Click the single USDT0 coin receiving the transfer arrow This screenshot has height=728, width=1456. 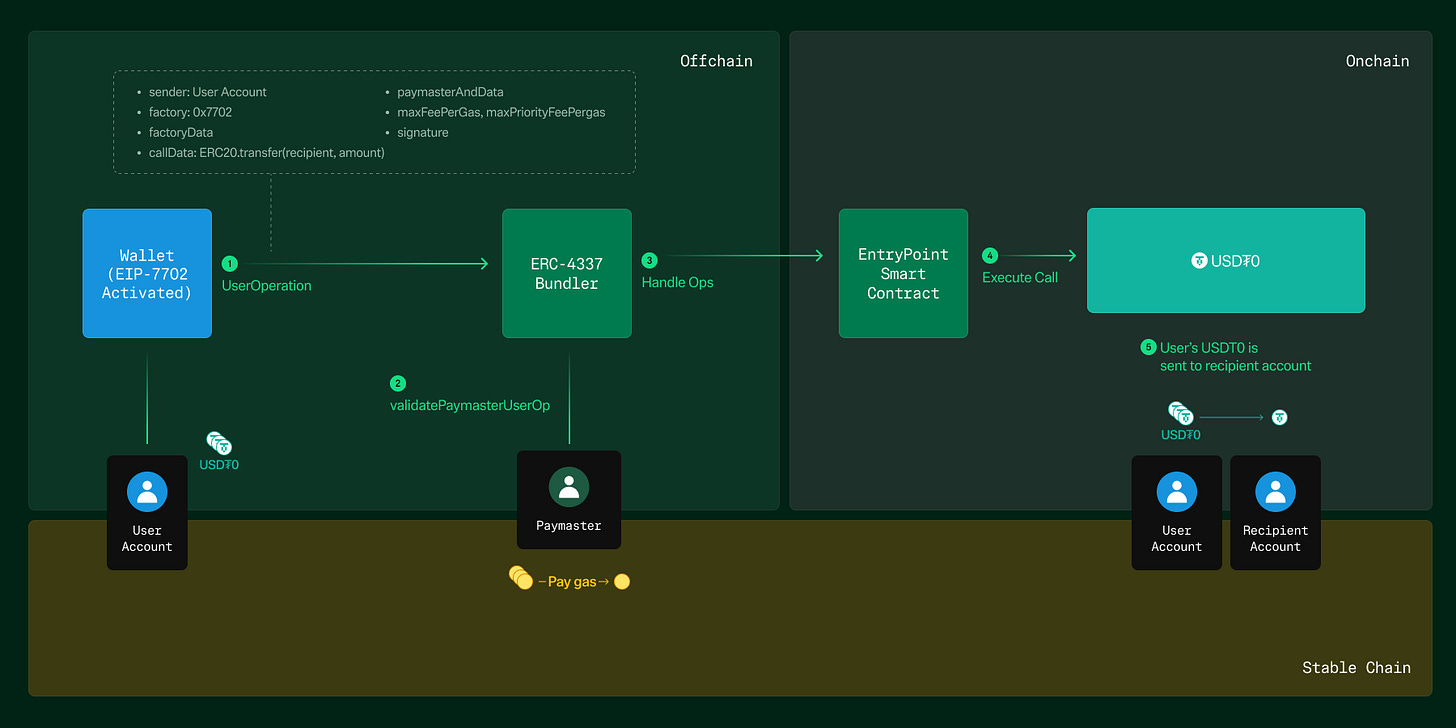[1280, 417]
